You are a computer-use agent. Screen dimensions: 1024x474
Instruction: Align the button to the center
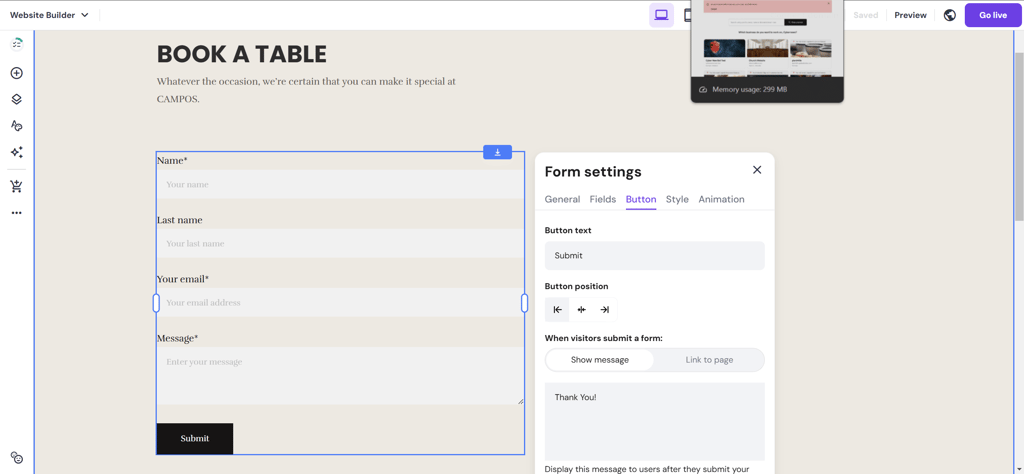point(581,309)
